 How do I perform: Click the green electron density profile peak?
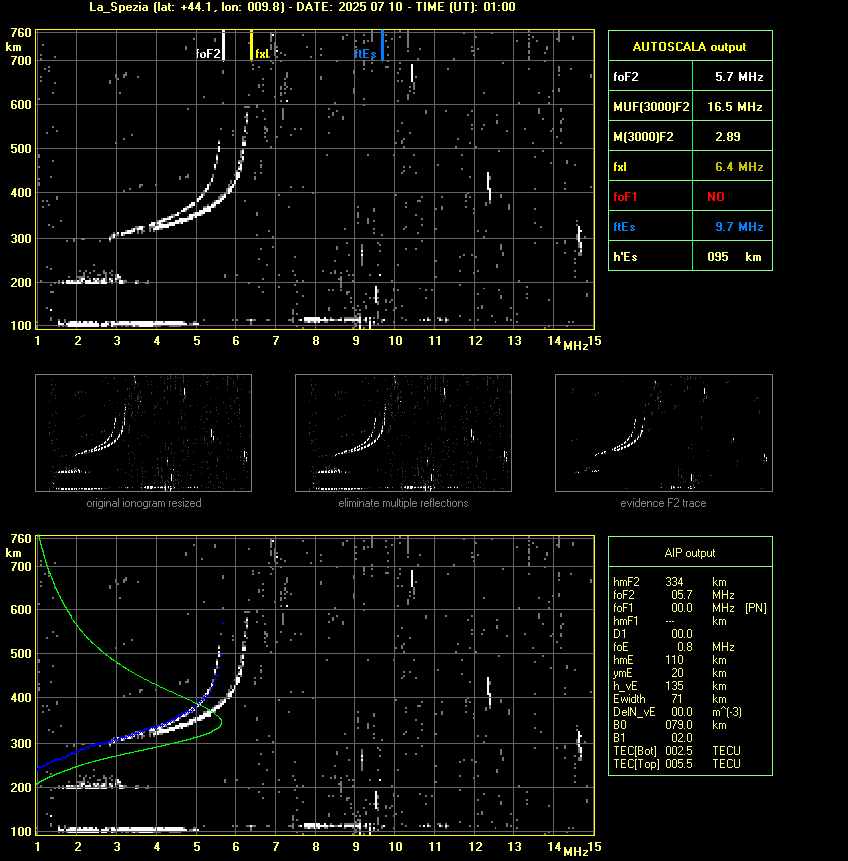click(x=220, y=723)
